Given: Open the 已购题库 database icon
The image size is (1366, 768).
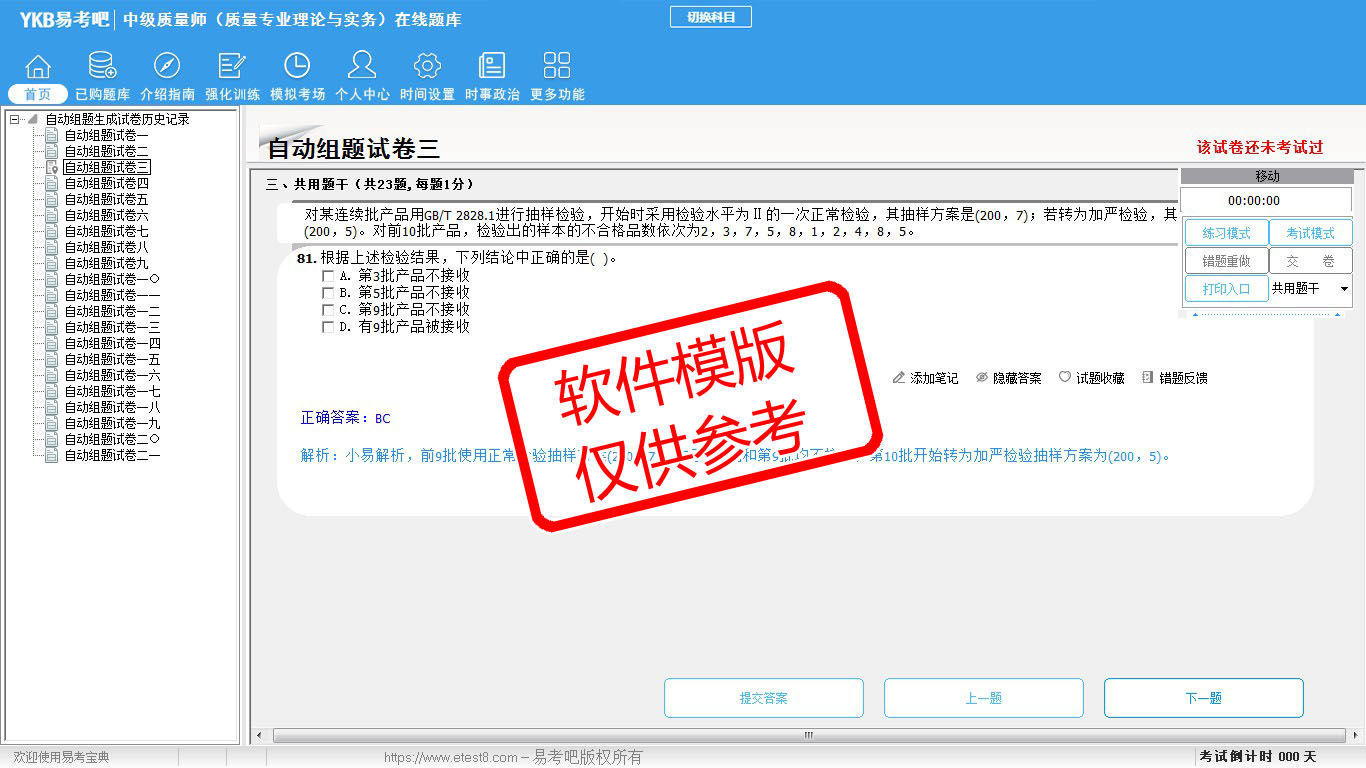Looking at the screenshot, I should tap(102, 67).
